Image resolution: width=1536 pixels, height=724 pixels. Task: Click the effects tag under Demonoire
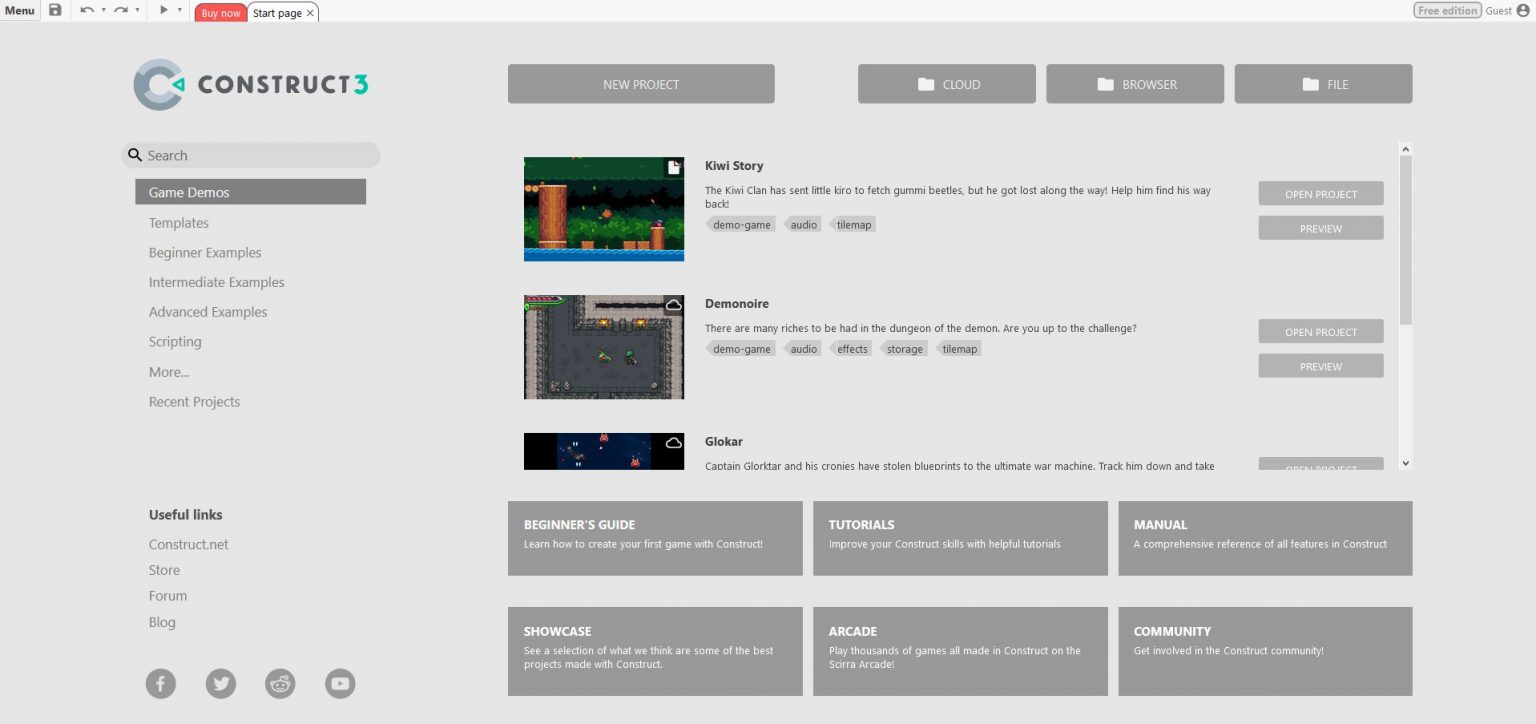pyautogui.click(x=852, y=349)
